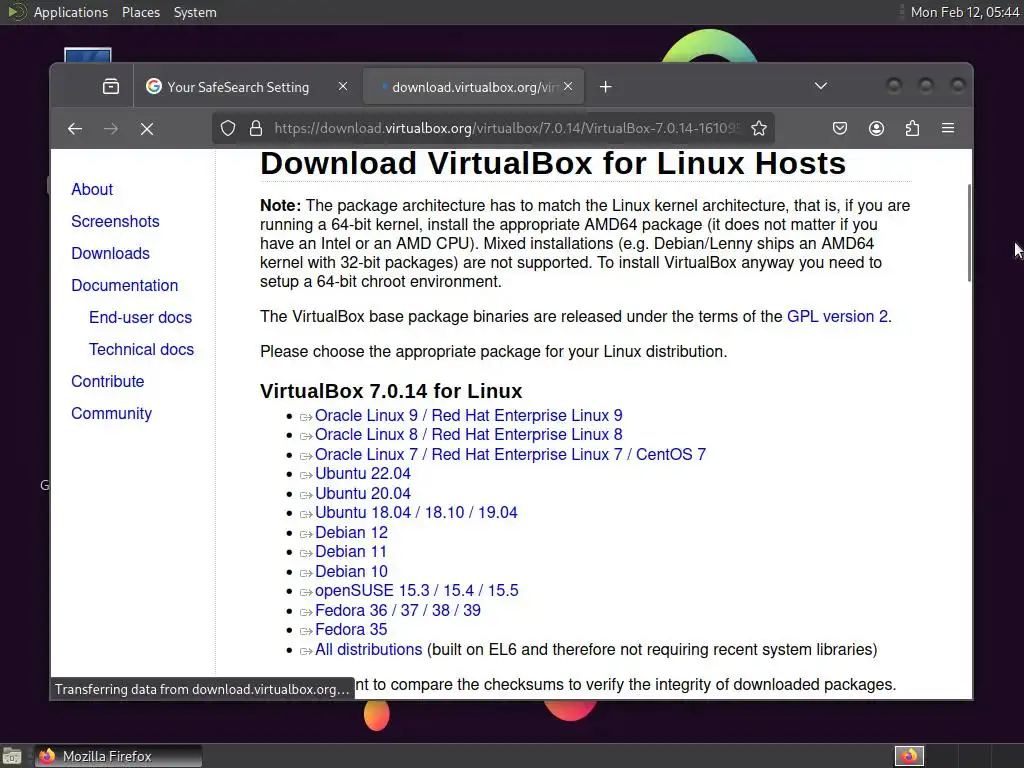
Task: Open the Technical docs link
Action: 141,349
